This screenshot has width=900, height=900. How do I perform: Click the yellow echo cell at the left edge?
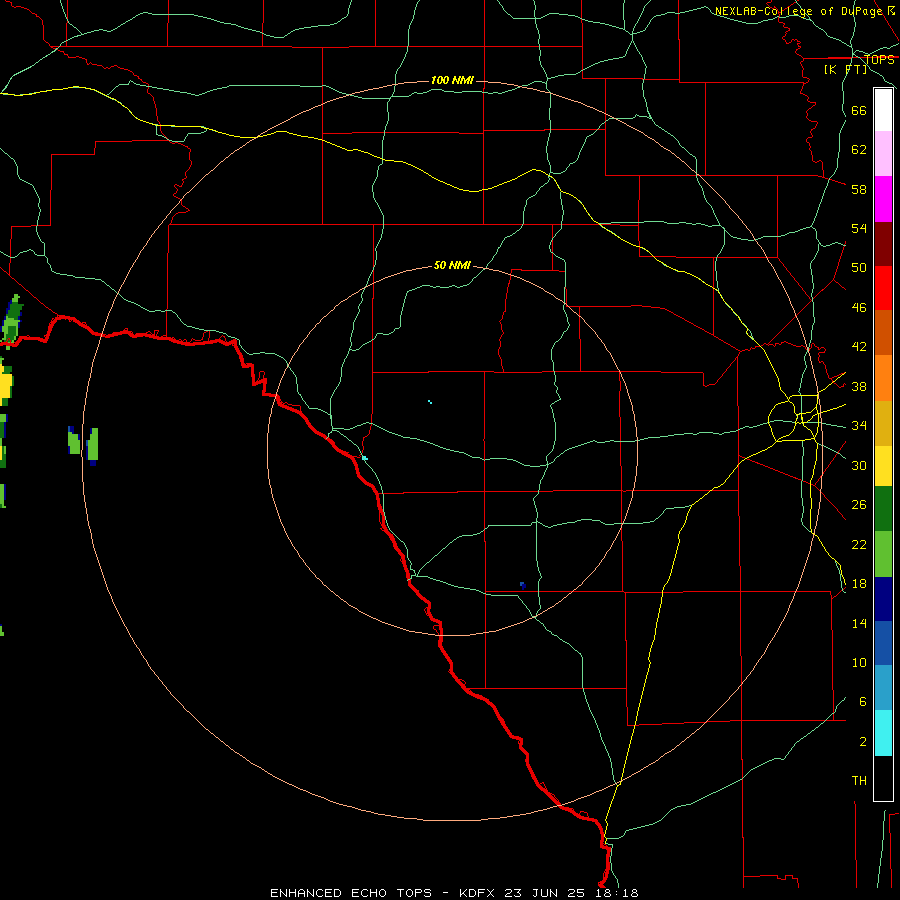pyautogui.click(x=6, y=383)
